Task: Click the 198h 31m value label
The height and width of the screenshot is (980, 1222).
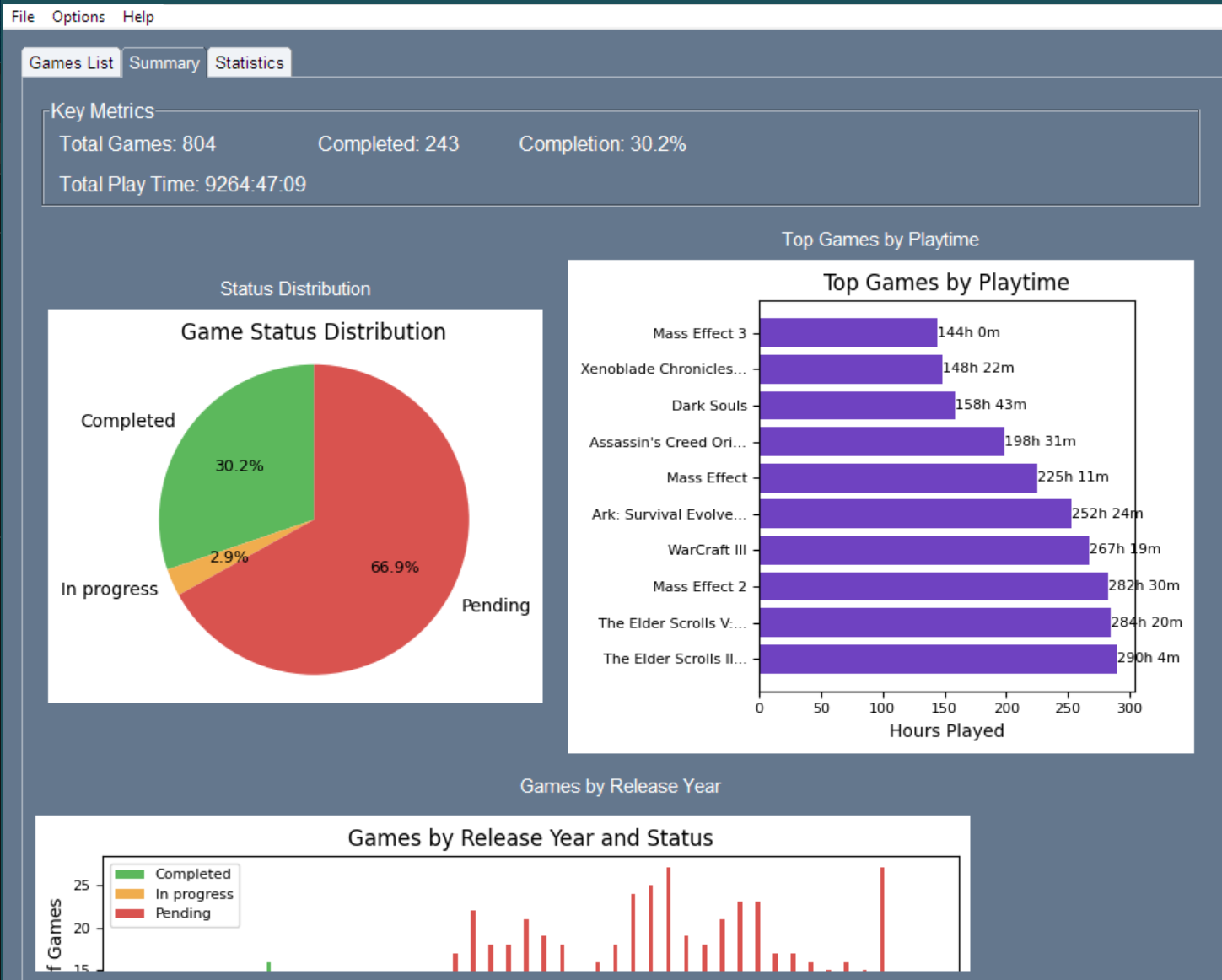Action: pos(1041,440)
